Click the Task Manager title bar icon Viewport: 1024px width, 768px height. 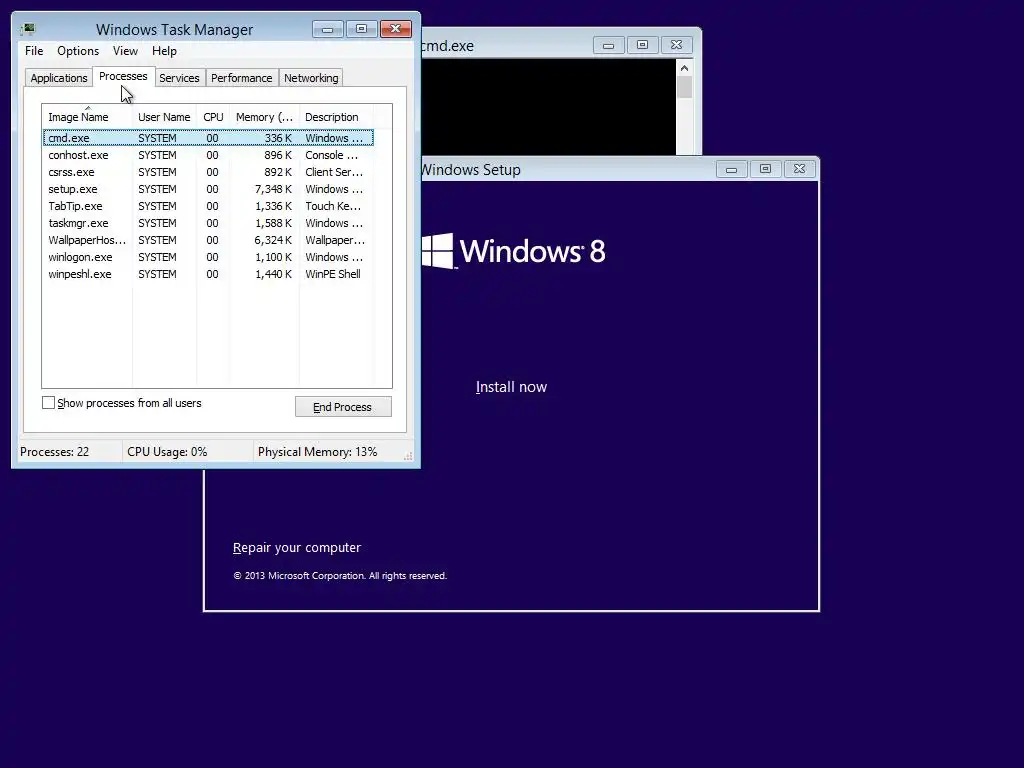click(x=28, y=29)
